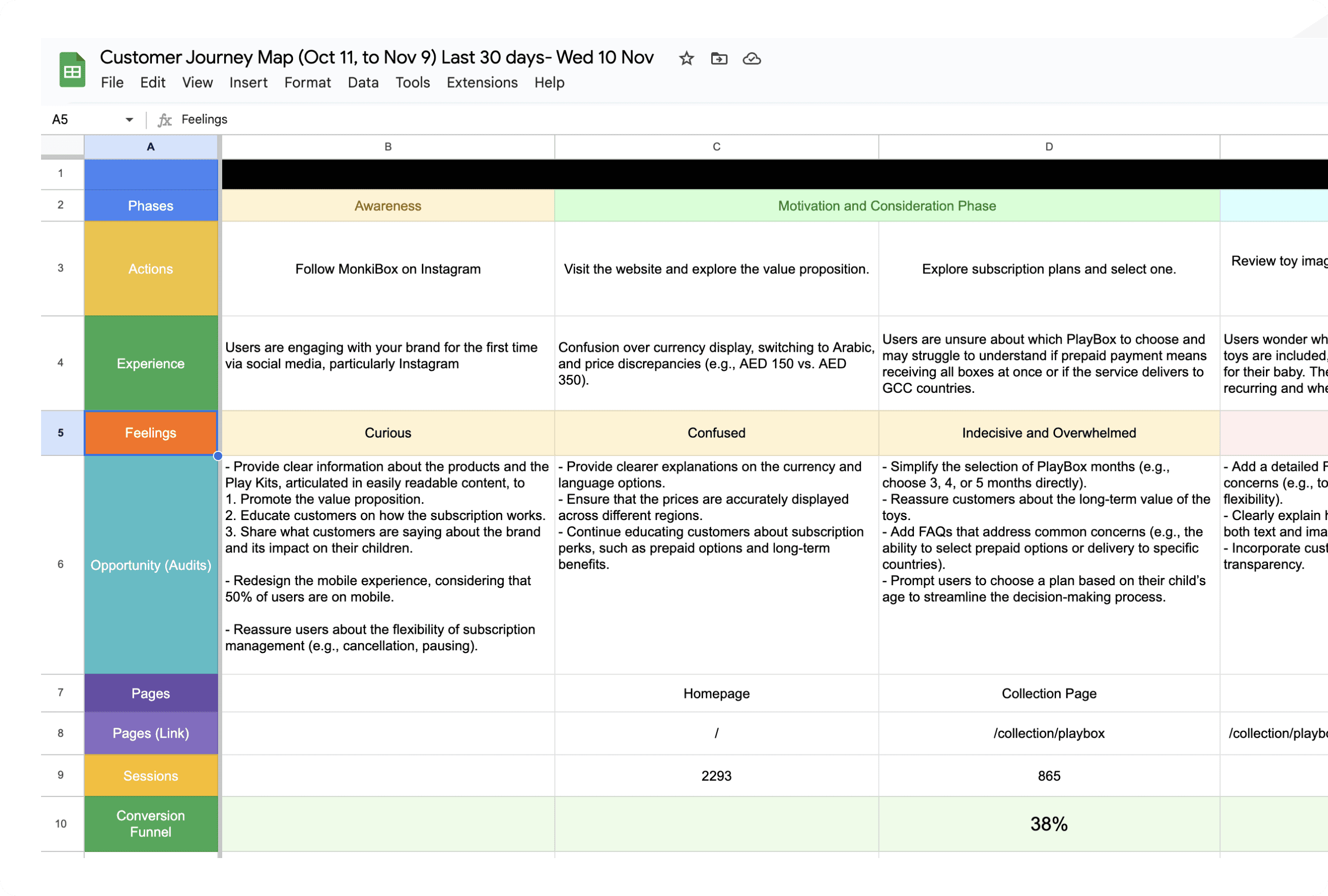Select the /collection/playbox link cell
The image size is (1328, 896).
1048,733
